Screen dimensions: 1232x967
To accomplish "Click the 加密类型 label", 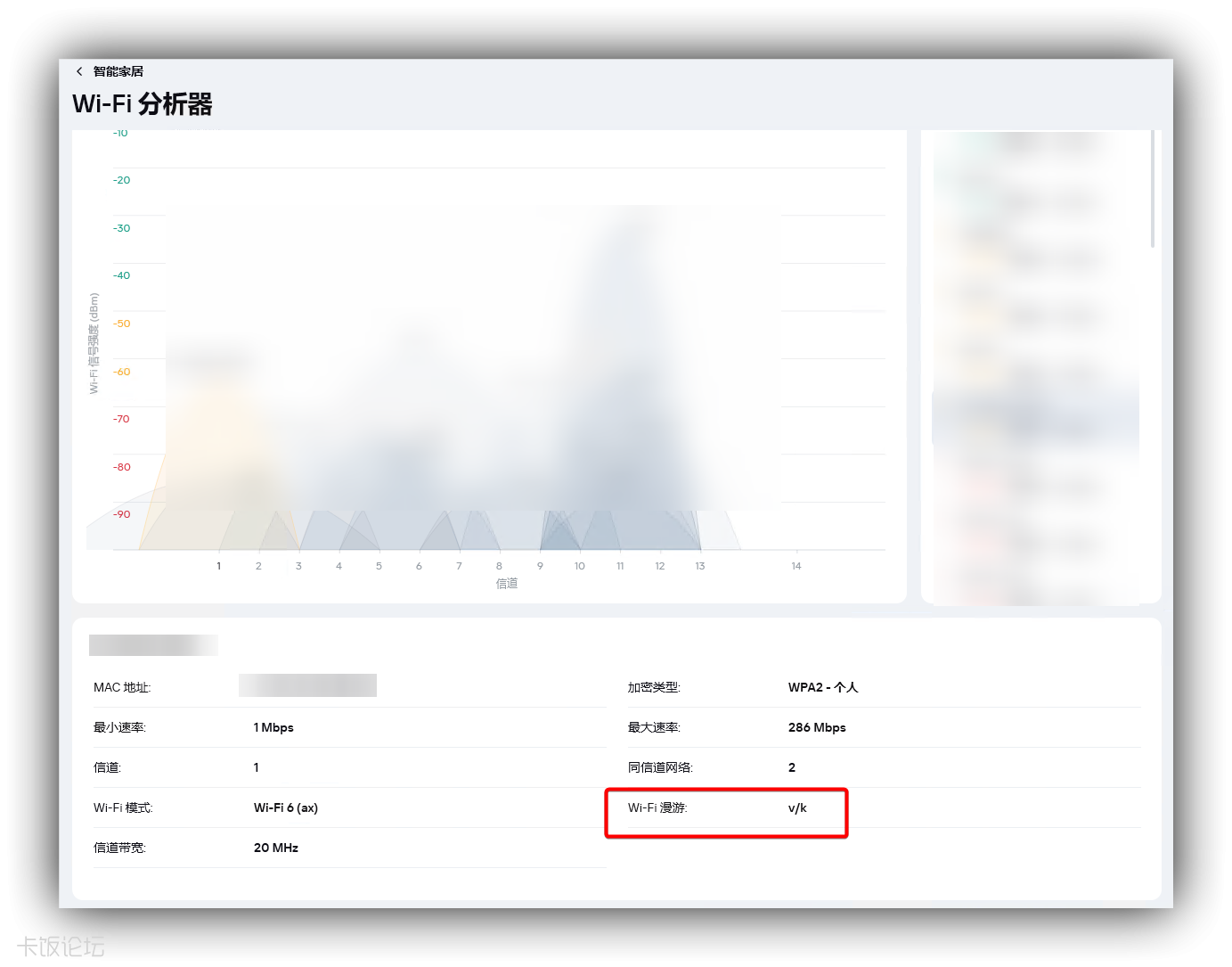I will pos(654,687).
